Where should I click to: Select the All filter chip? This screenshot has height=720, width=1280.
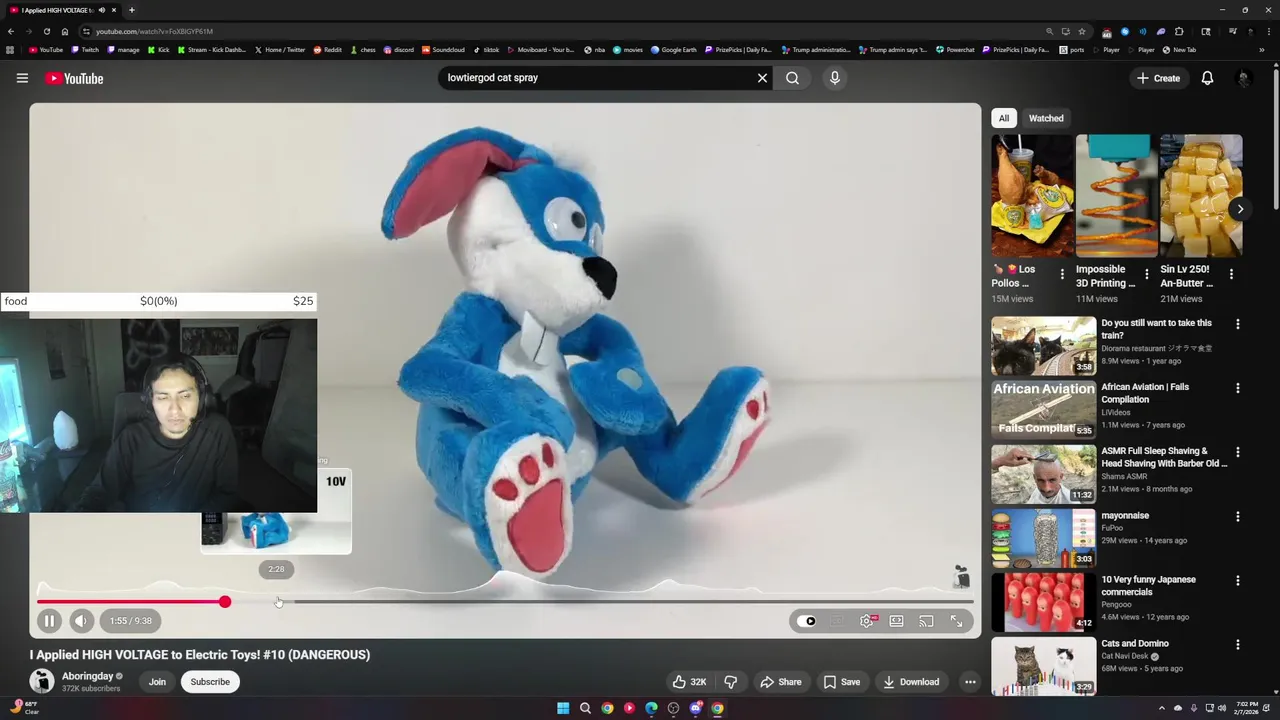tap(1003, 118)
